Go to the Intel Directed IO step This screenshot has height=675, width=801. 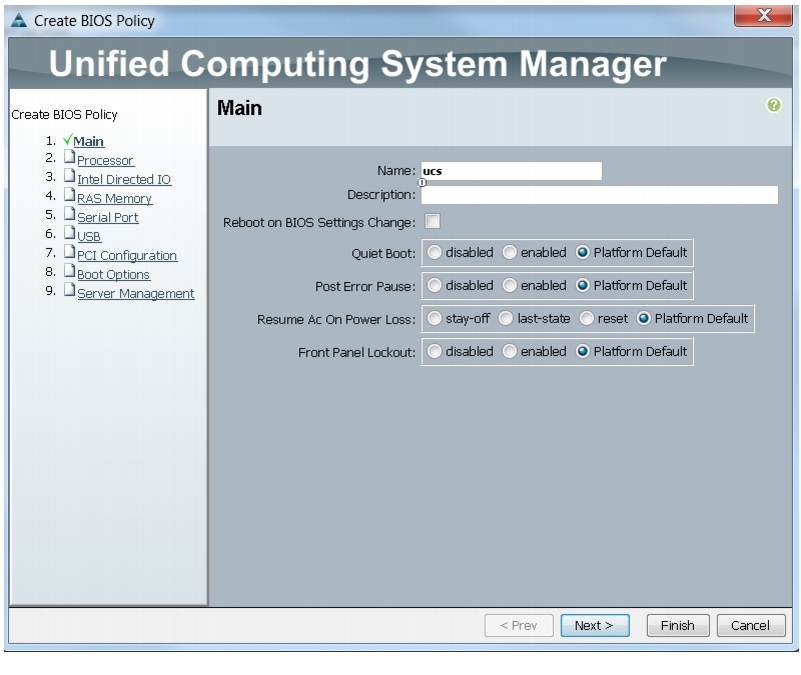[x=124, y=179]
